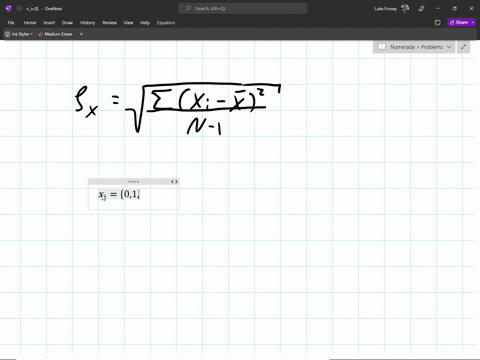Image resolution: width=480 pixels, height=360 pixels.
Task: Expand the Share dropdown arrow
Action: pos(473,22)
